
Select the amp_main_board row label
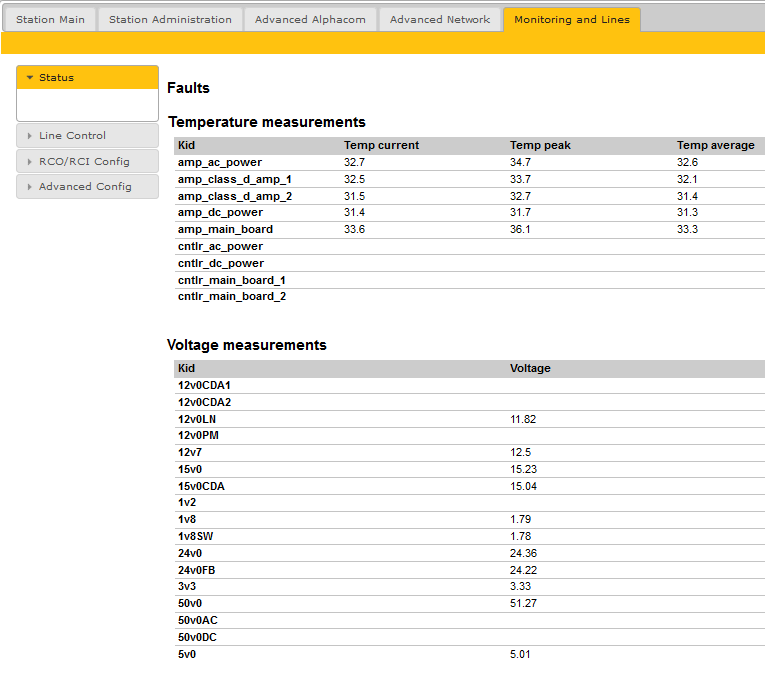(225, 229)
